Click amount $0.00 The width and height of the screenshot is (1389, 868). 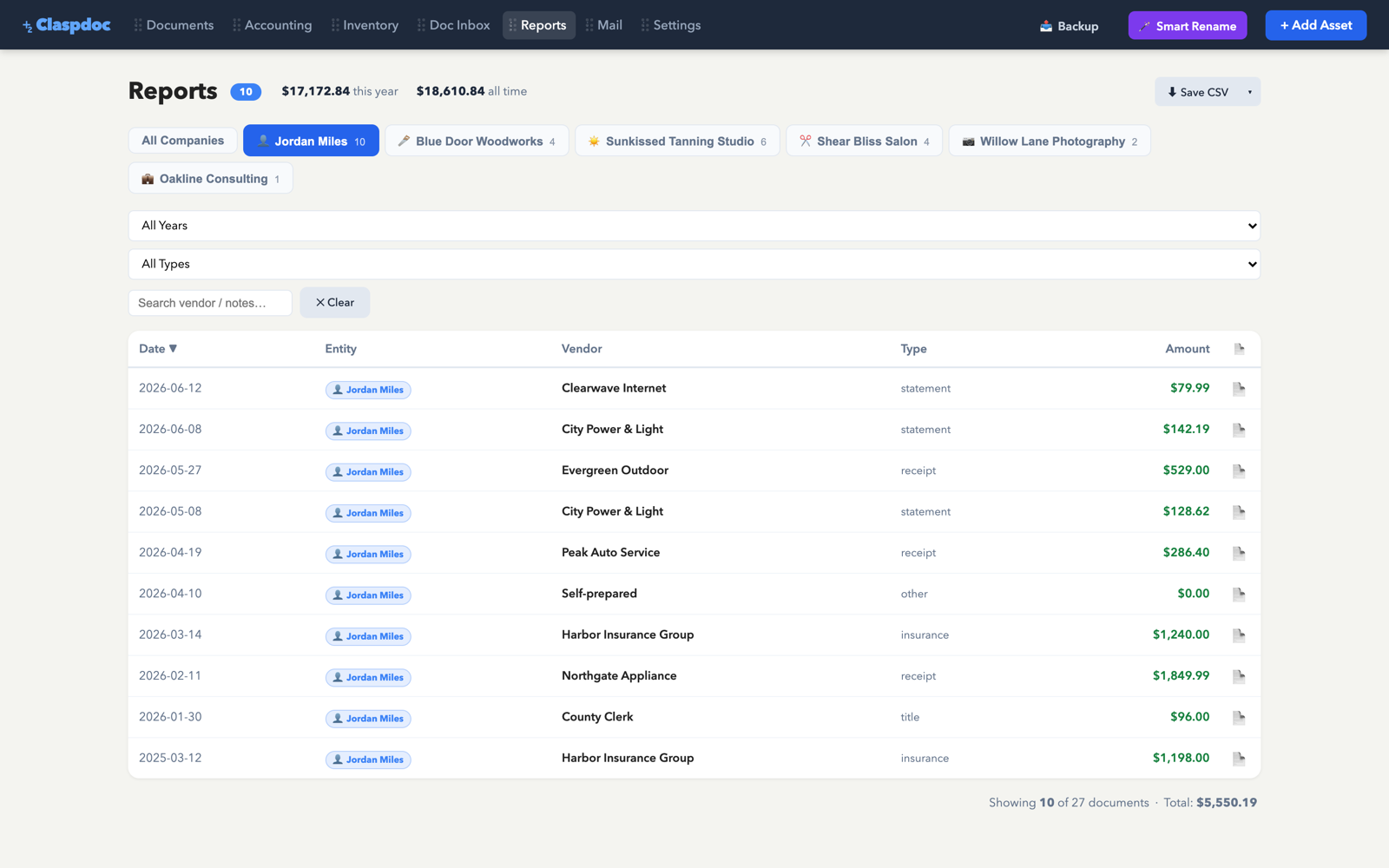pyautogui.click(x=1193, y=594)
